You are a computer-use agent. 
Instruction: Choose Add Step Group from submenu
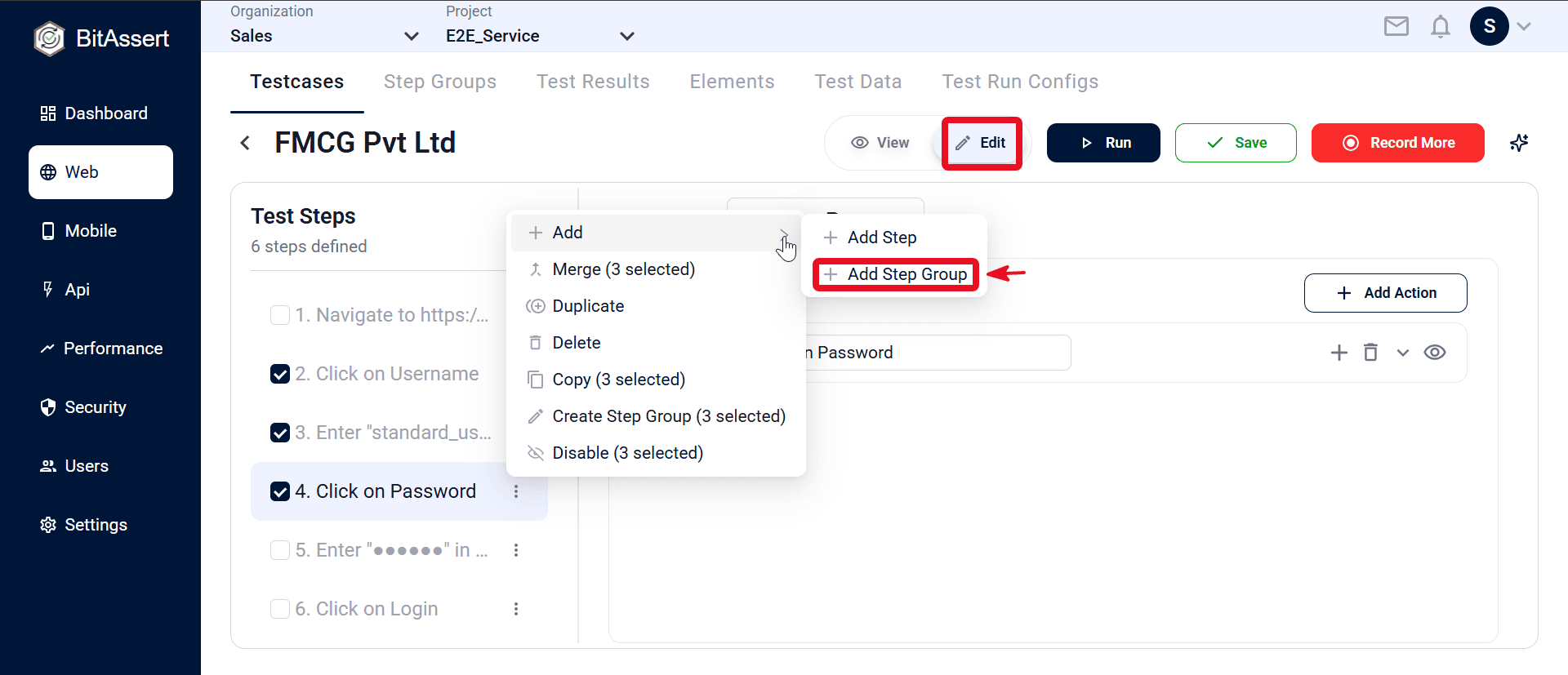pyautogui.click(x=895, y=274)
